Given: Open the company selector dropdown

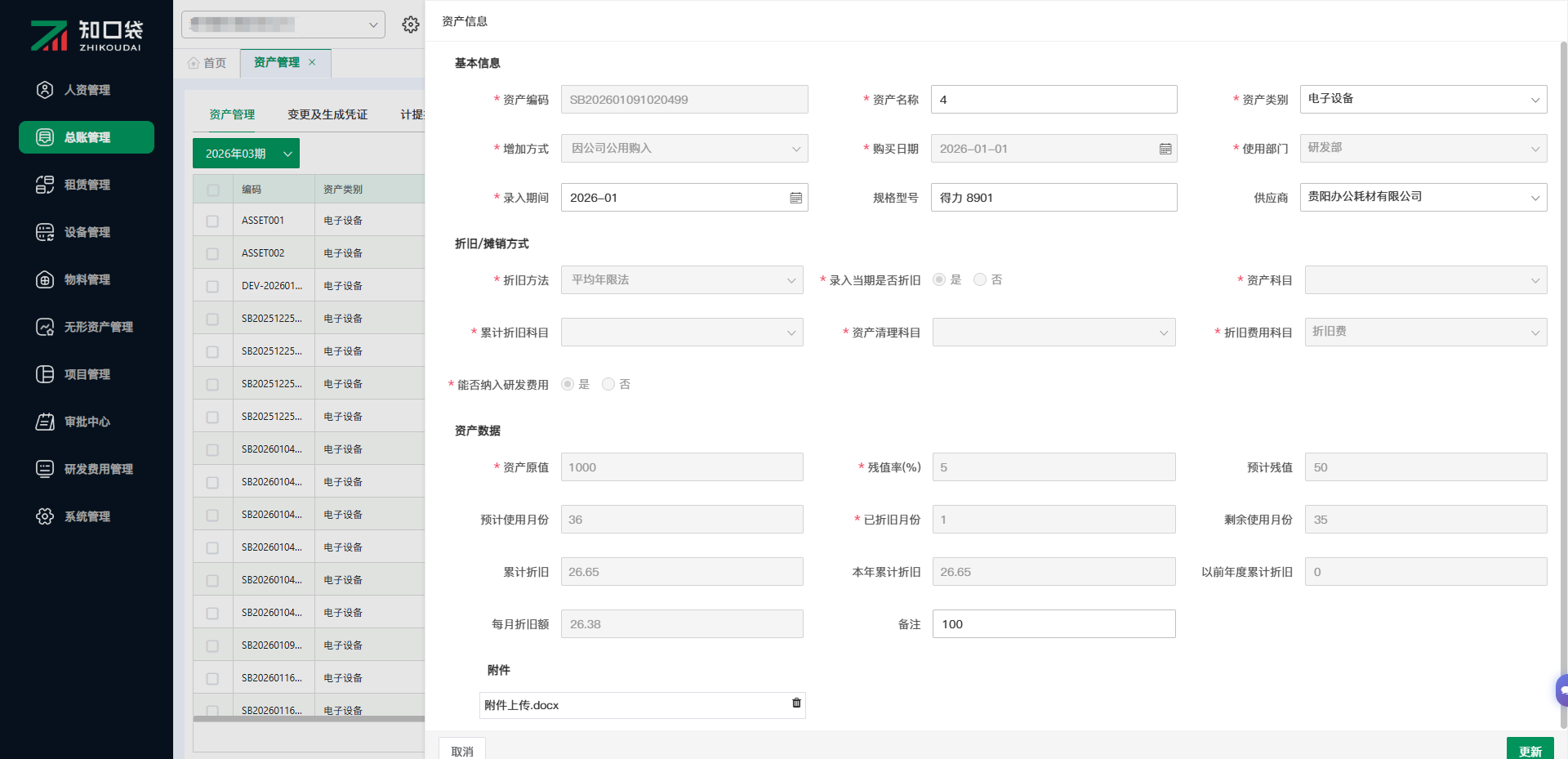Looking at the screenshot, I should click(283, 25).
